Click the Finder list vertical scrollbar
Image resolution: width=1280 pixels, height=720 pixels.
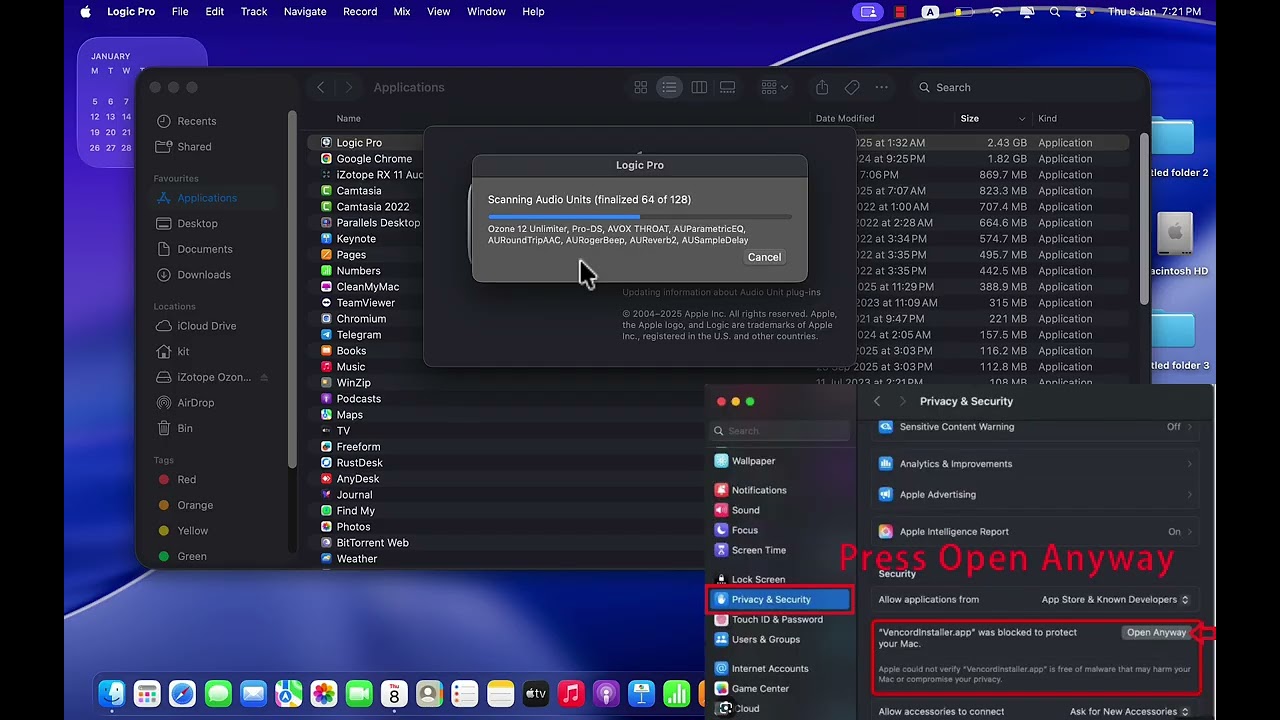click(1143, 220)
